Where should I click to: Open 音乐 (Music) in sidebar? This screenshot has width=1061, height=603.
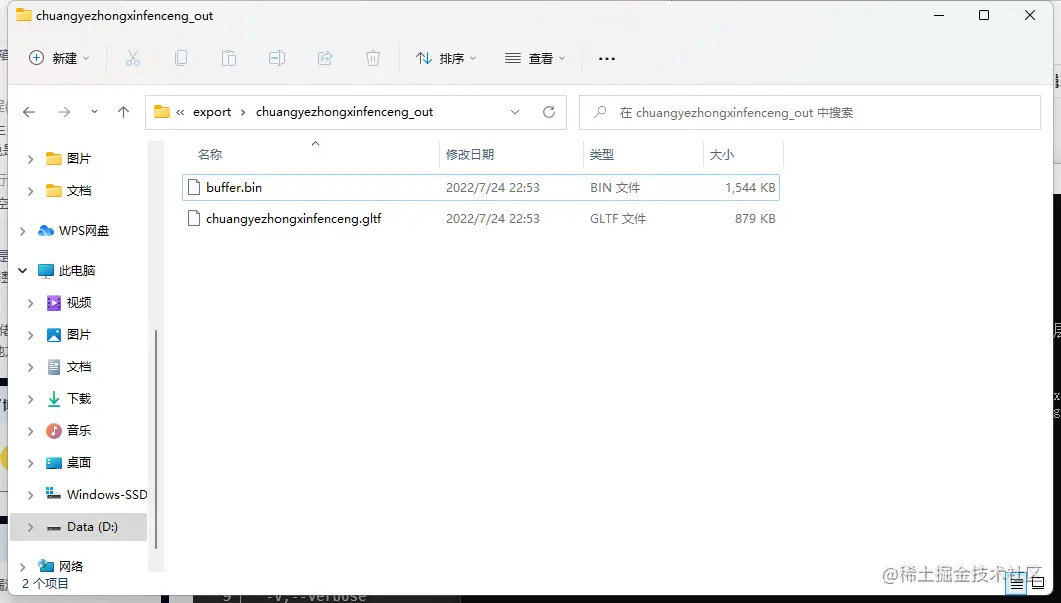tap(68, 430)
